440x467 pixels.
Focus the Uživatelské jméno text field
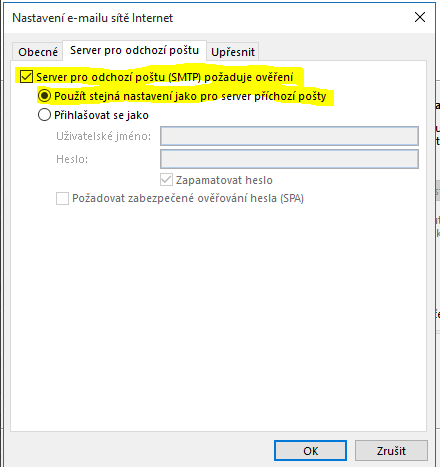[x=289, y=136]
